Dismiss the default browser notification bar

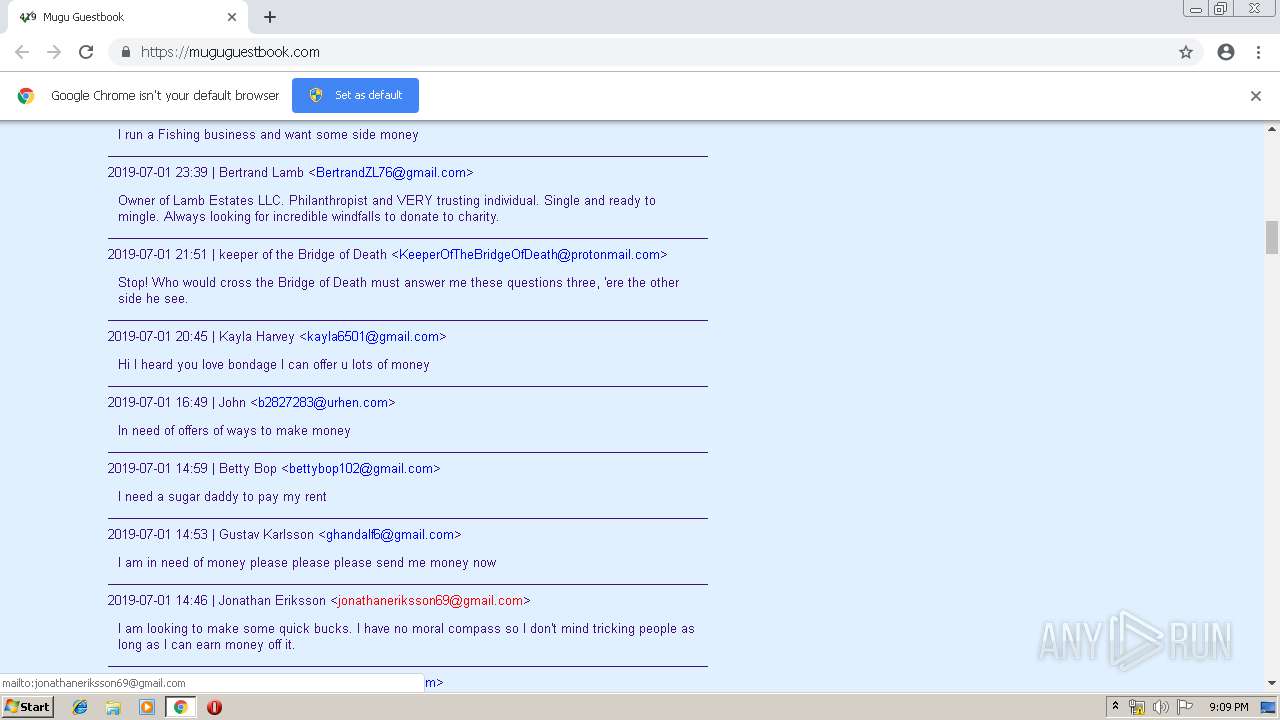pyautogui.click(x=1256, y=96)
